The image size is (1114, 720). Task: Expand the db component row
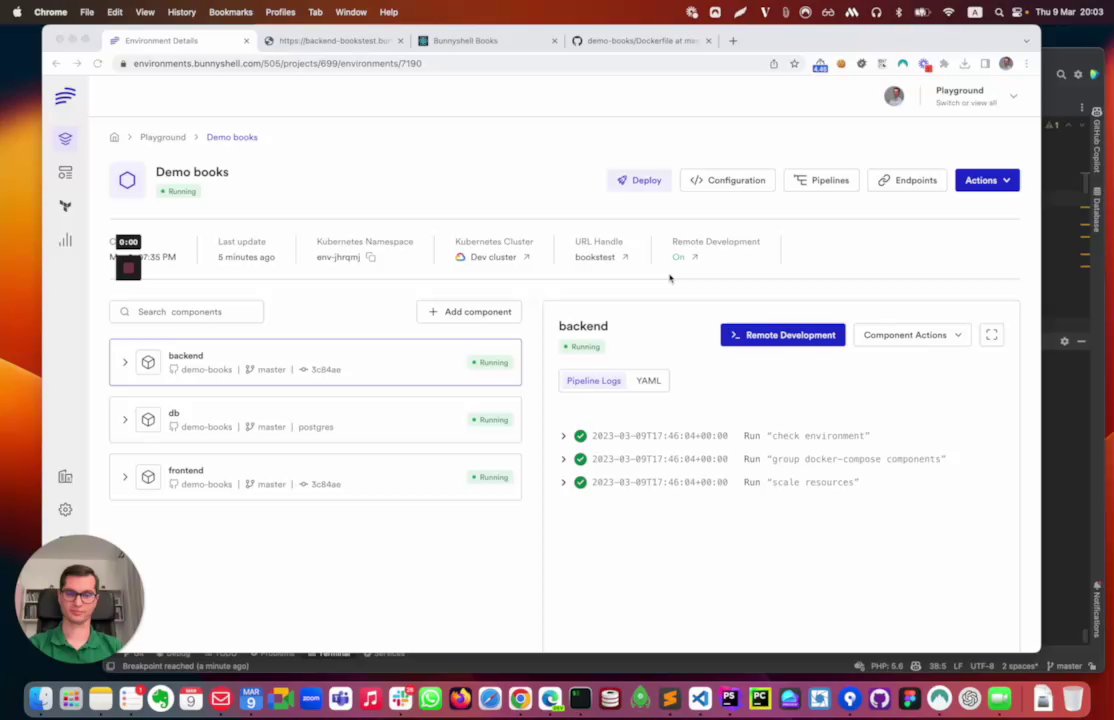pos(125,420)
